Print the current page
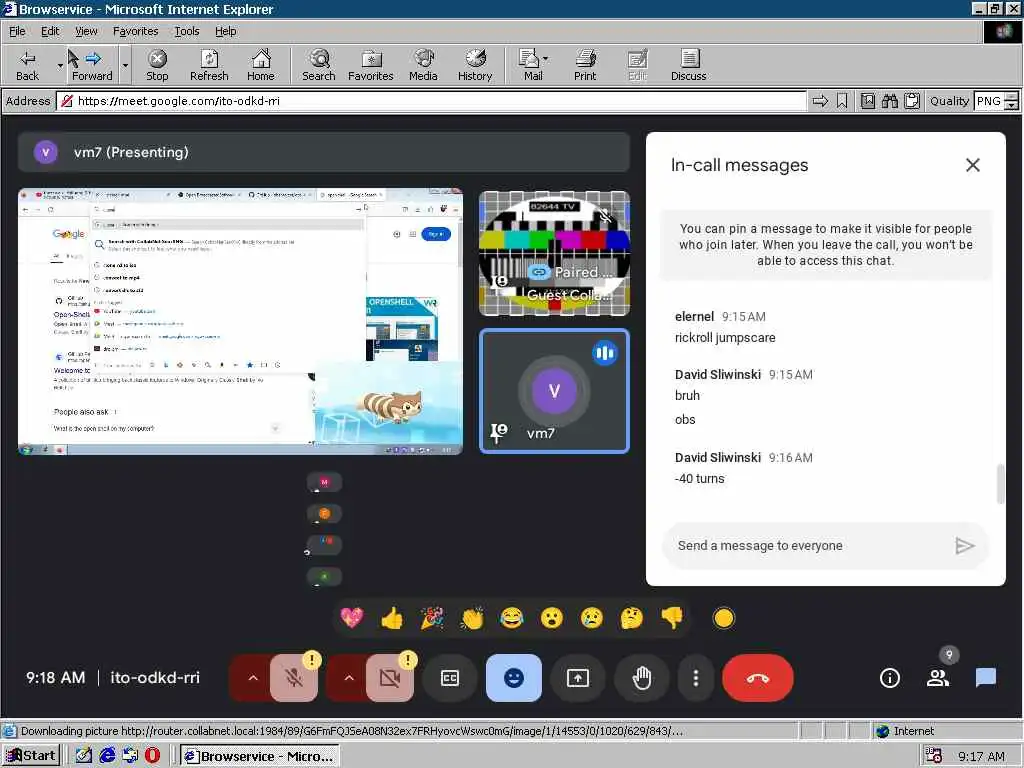This screenshot has width=1024, height=768. coord(585,65)
